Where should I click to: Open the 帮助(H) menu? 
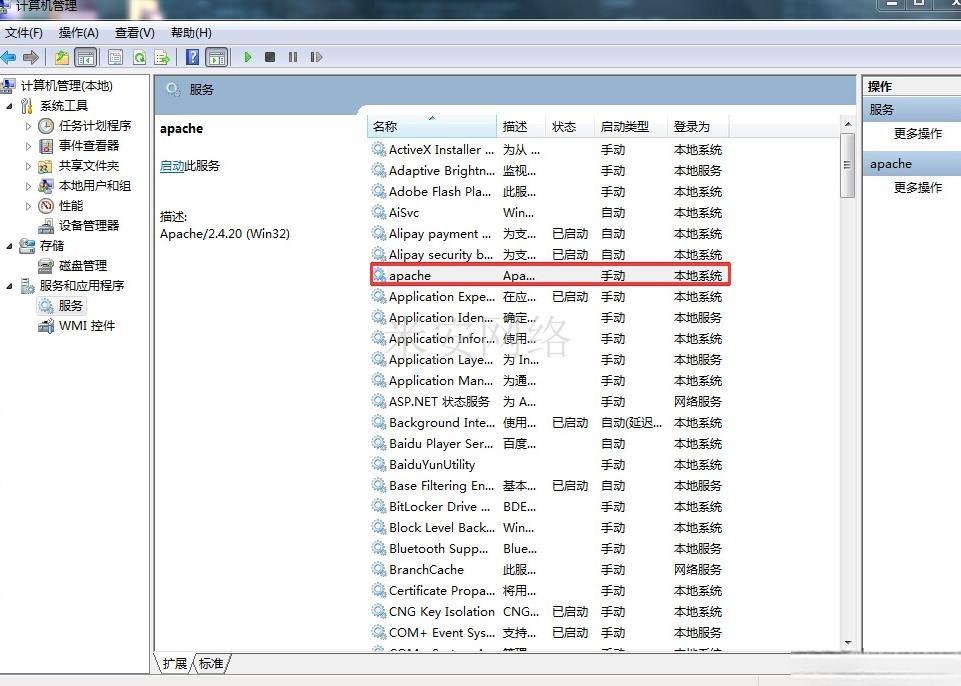[191, 32]
